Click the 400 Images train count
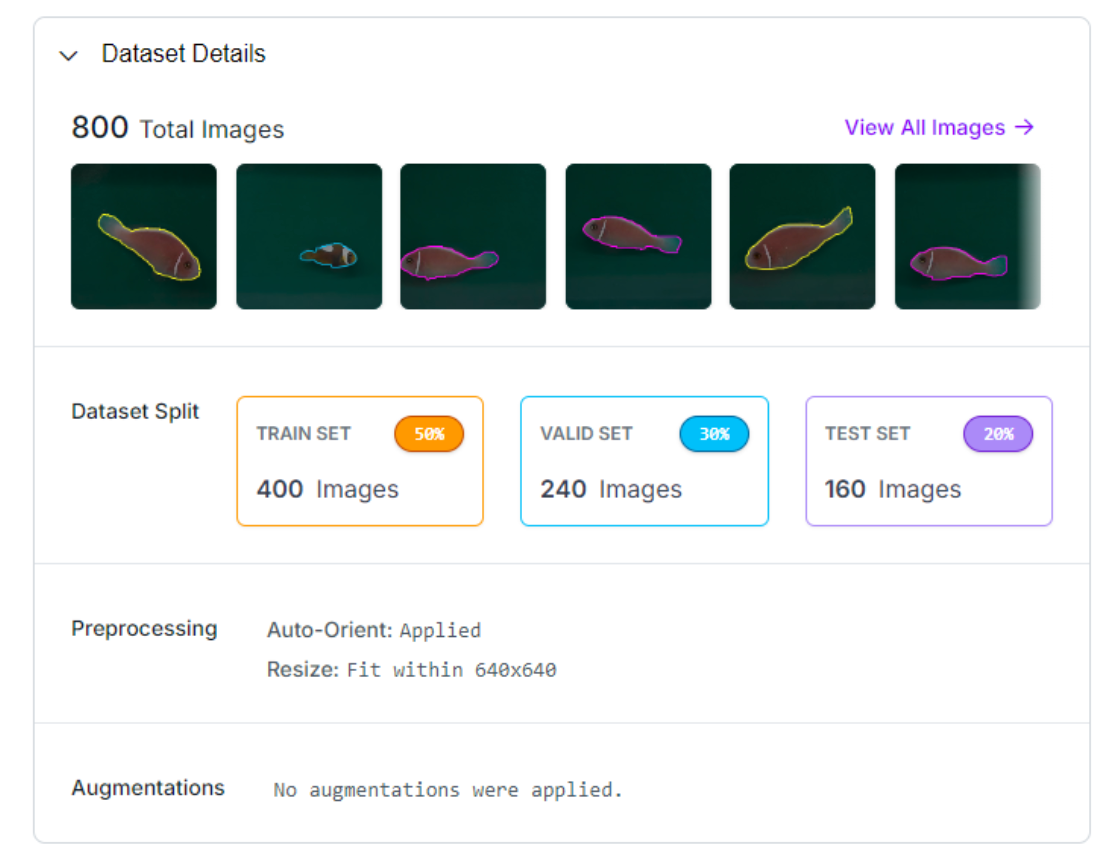The image size is (1116, 864). pos(327,489)
